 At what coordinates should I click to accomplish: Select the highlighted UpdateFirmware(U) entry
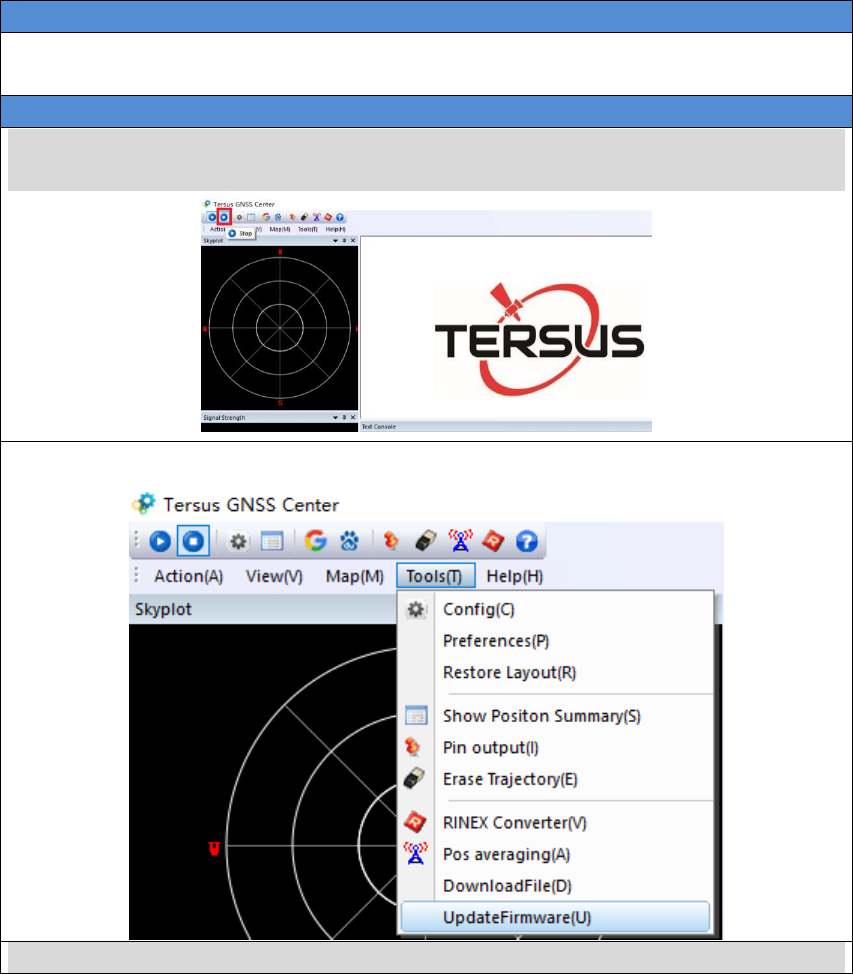pyautogui.click(x=556, y=917)
